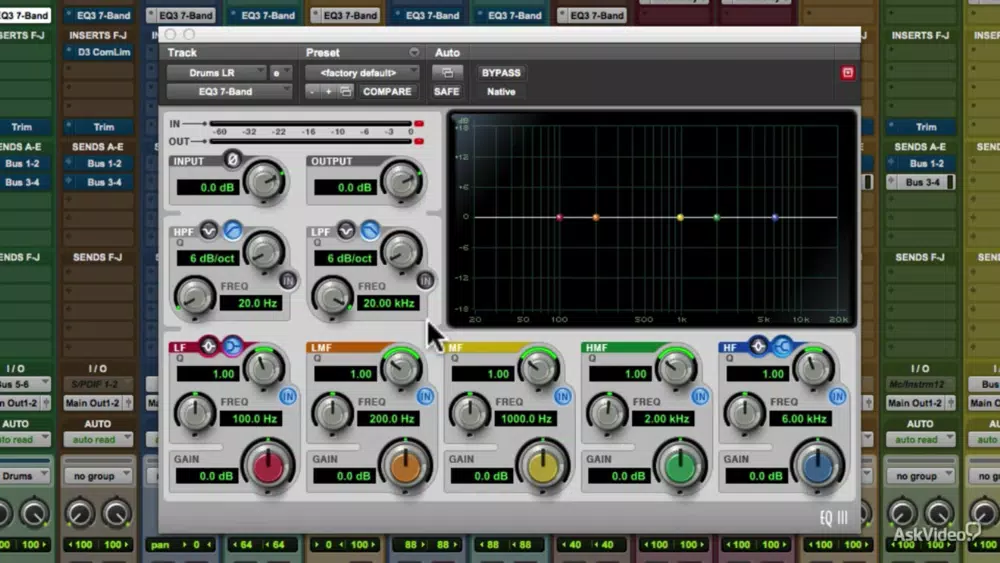Click the red LF point on the EQ graph
Screen dimensions: 1000x563
(559, 217)
